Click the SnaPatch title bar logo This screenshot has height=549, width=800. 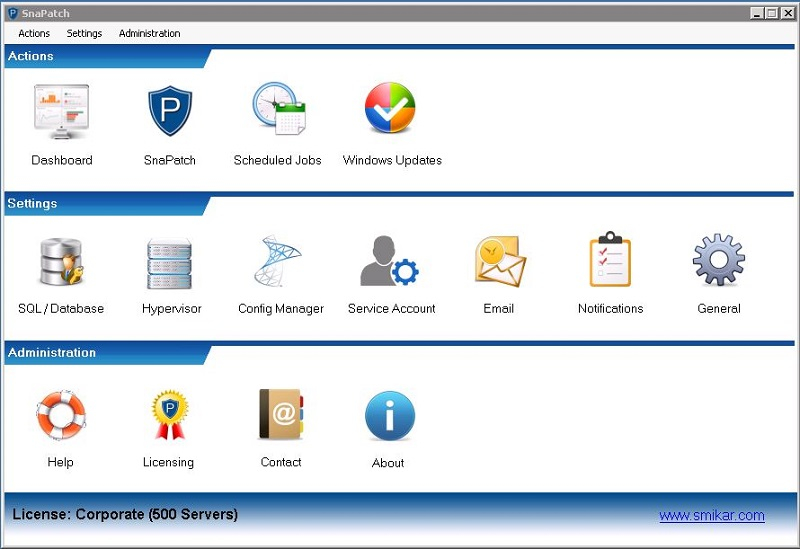[x=13, y=13]
